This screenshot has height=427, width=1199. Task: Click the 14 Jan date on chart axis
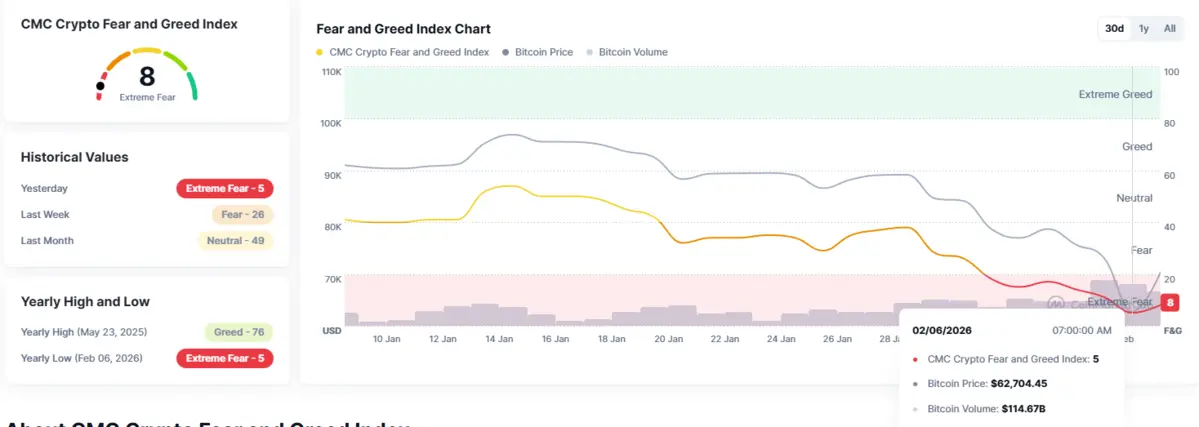(499, 339)
